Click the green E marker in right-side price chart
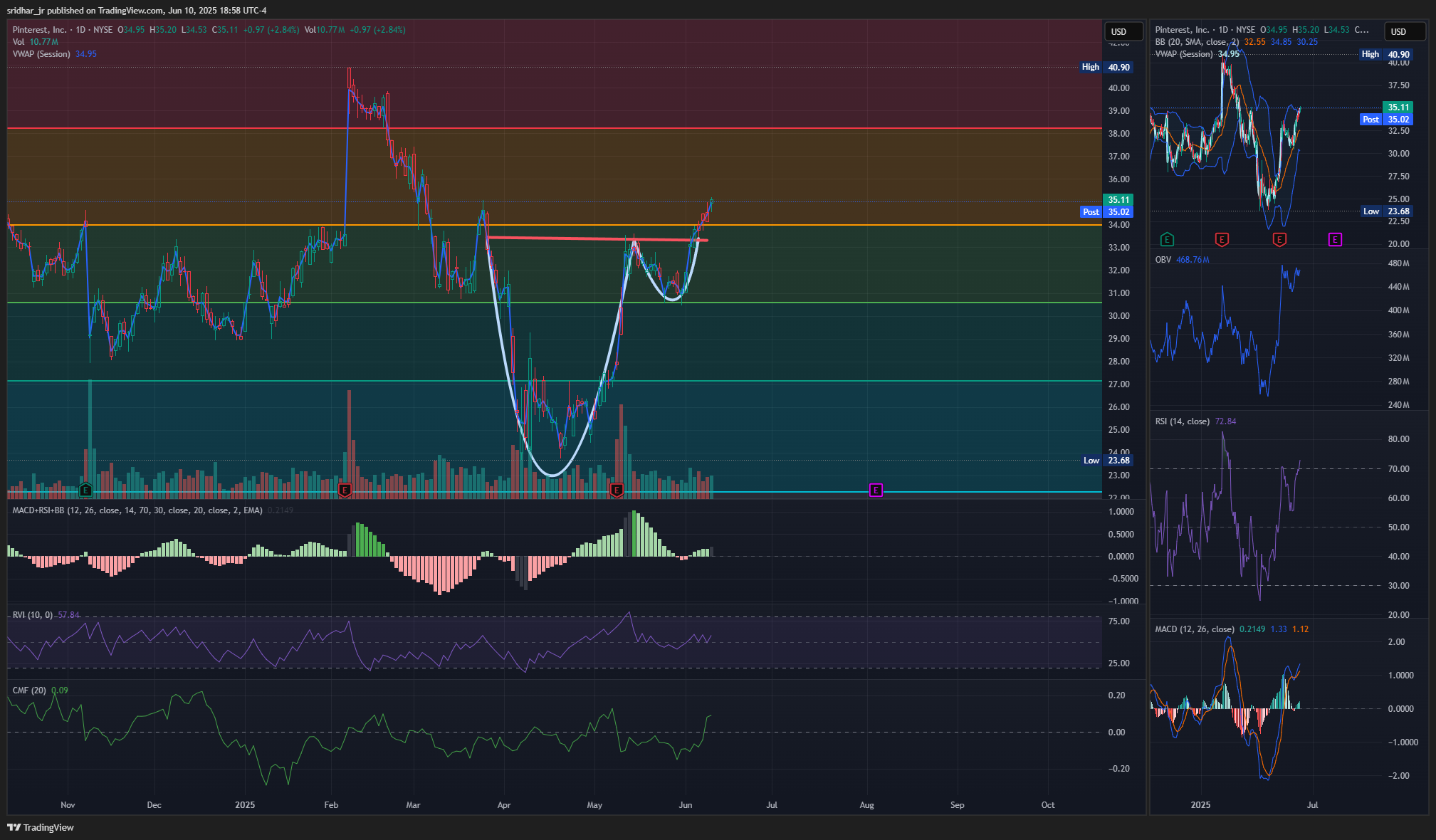 point(1167,239)
